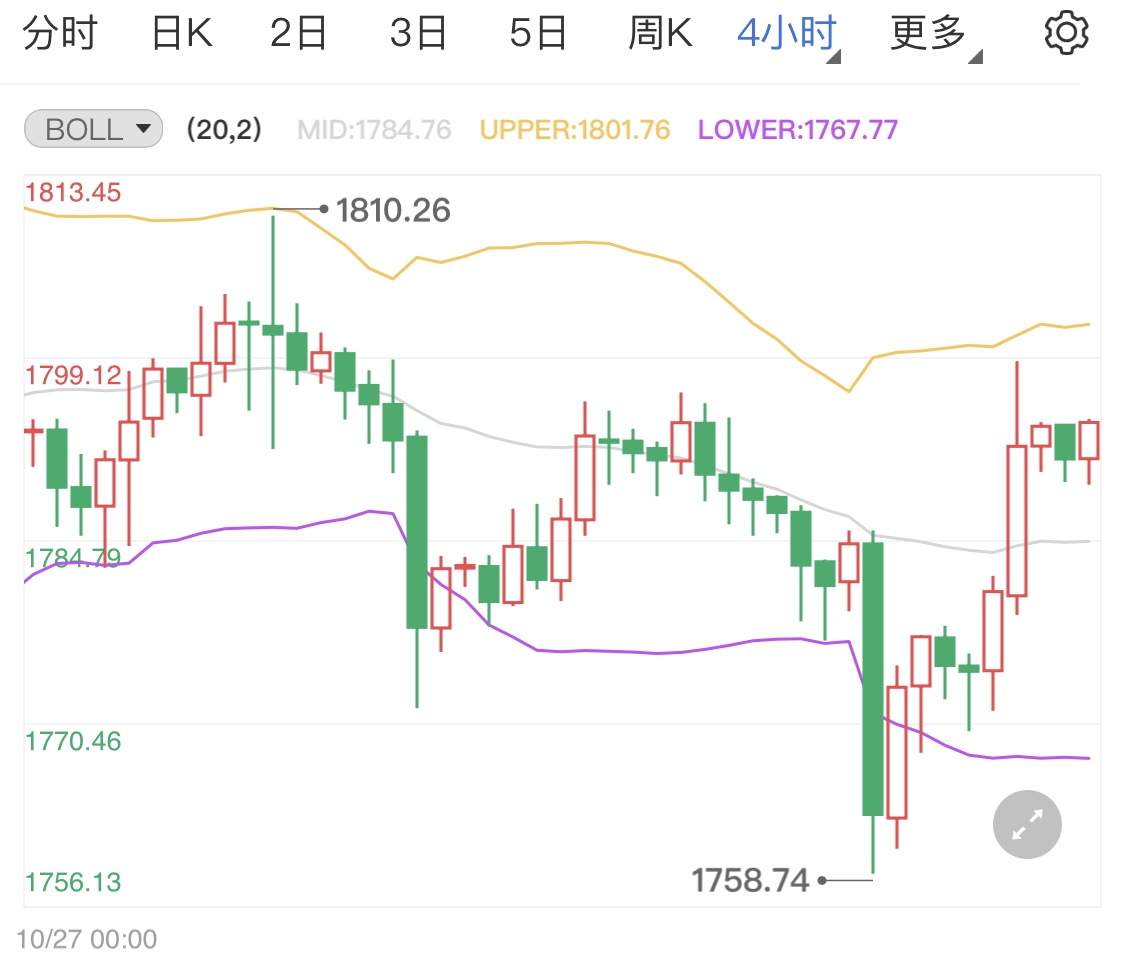Open the 4小时 interval dropdown
The height and width of the screenshot is (971, 1125).
[x=789, y=34]
